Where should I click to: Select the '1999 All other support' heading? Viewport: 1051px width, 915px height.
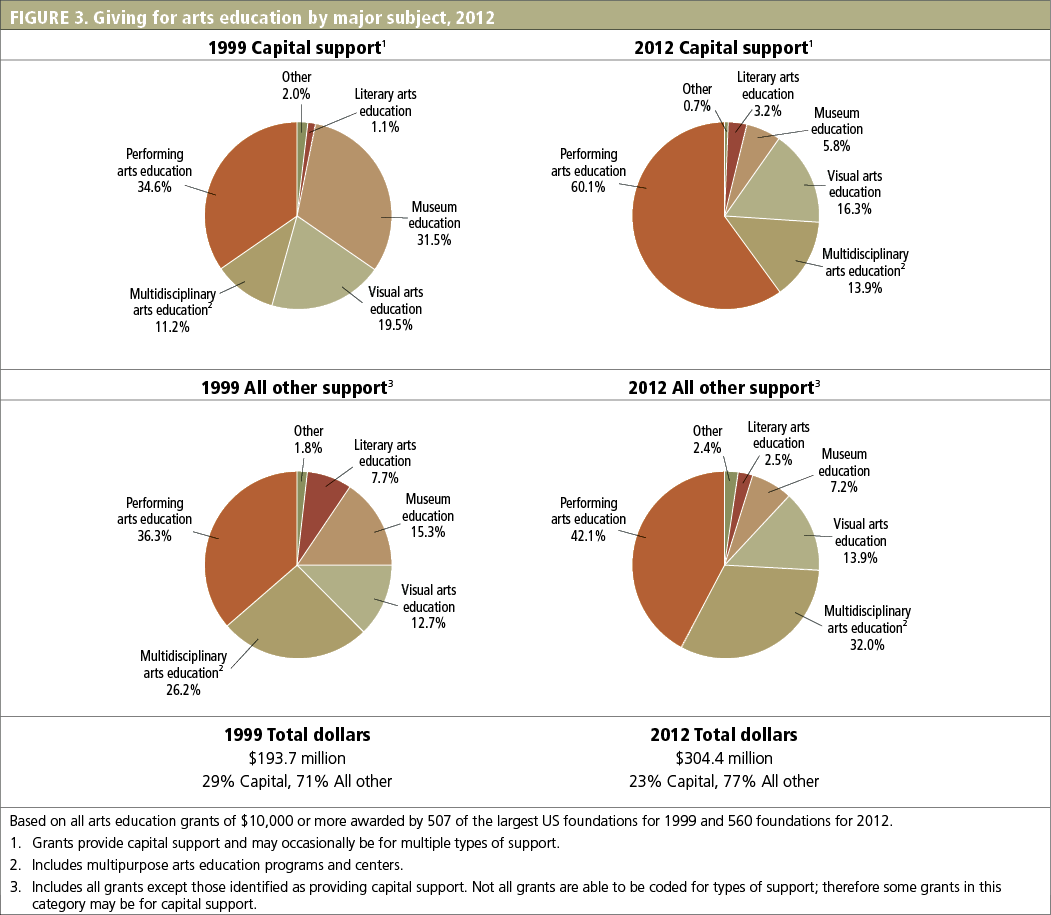point(297,387)
